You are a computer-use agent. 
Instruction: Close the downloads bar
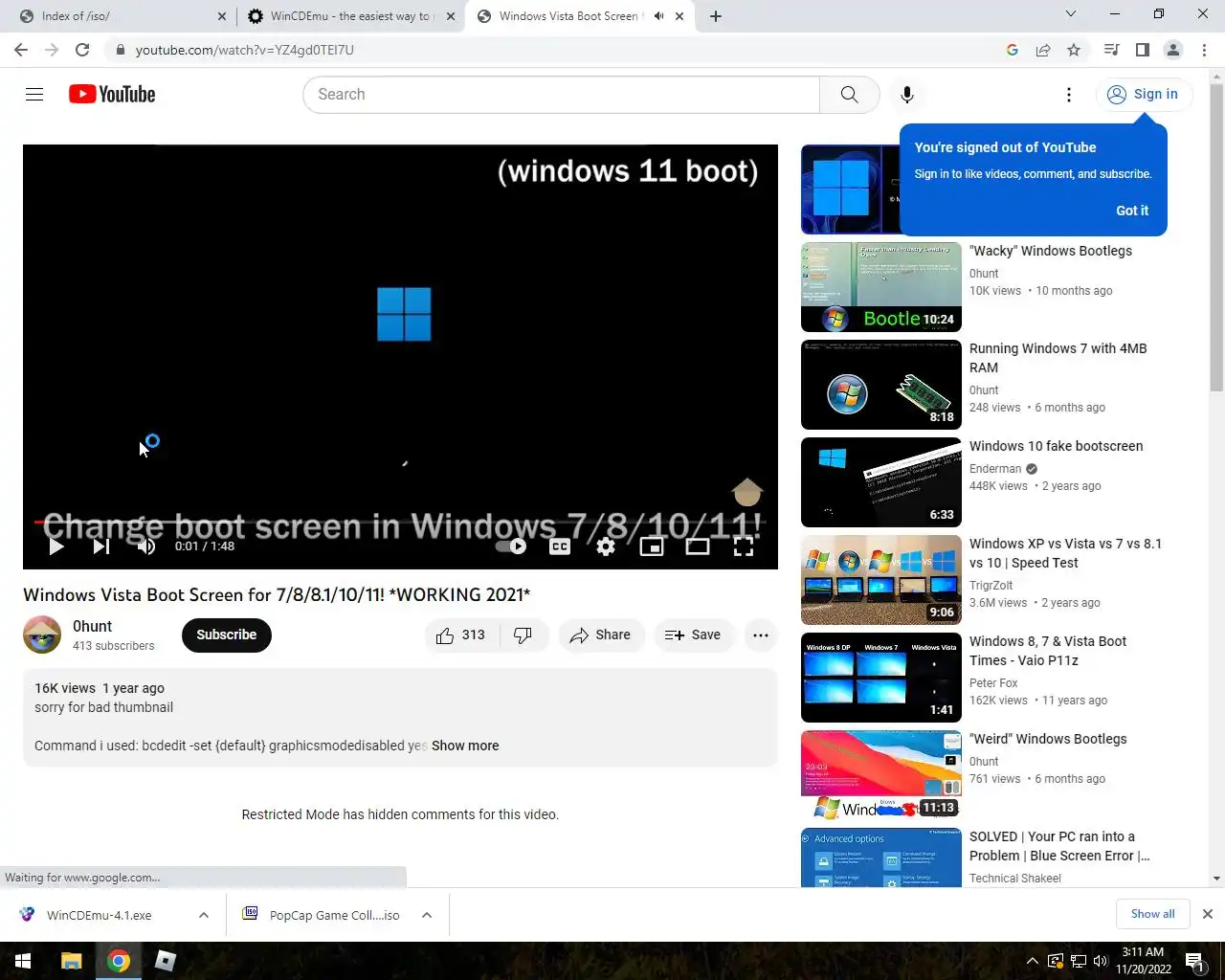[1208, 914]
